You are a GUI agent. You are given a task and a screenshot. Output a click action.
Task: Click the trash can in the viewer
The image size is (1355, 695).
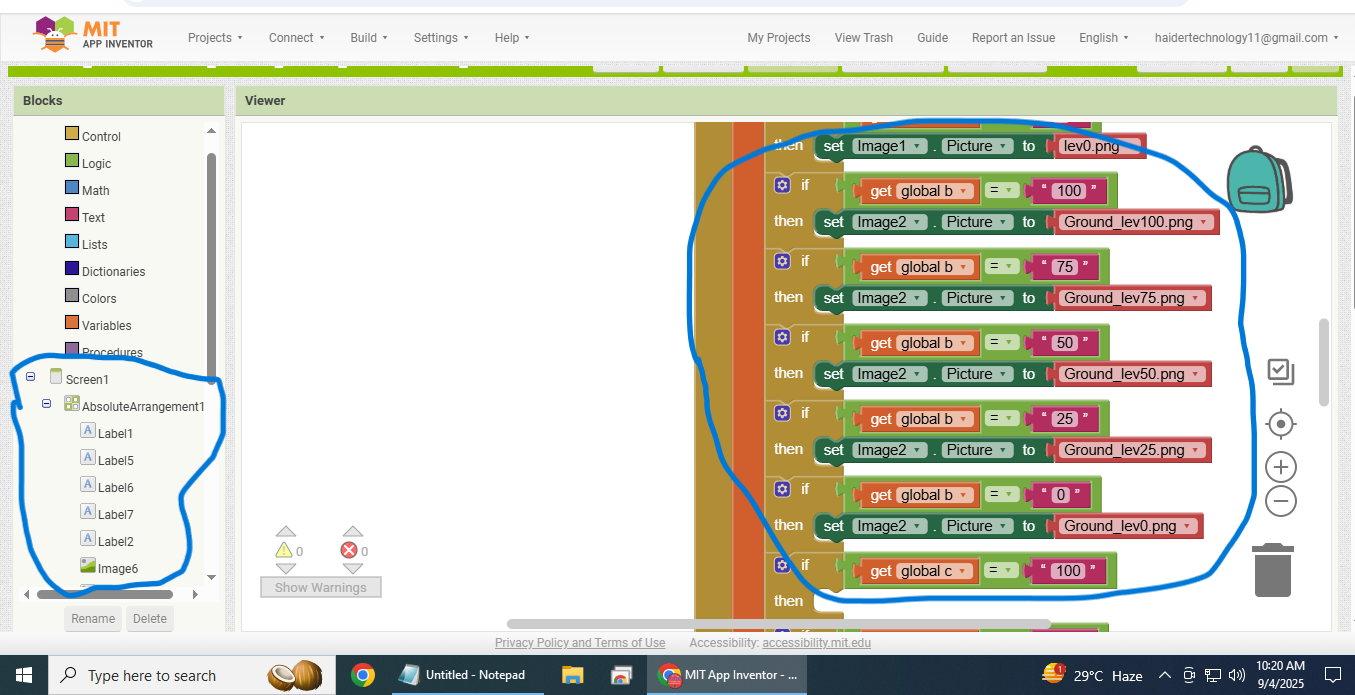[x=1272, y=570]
